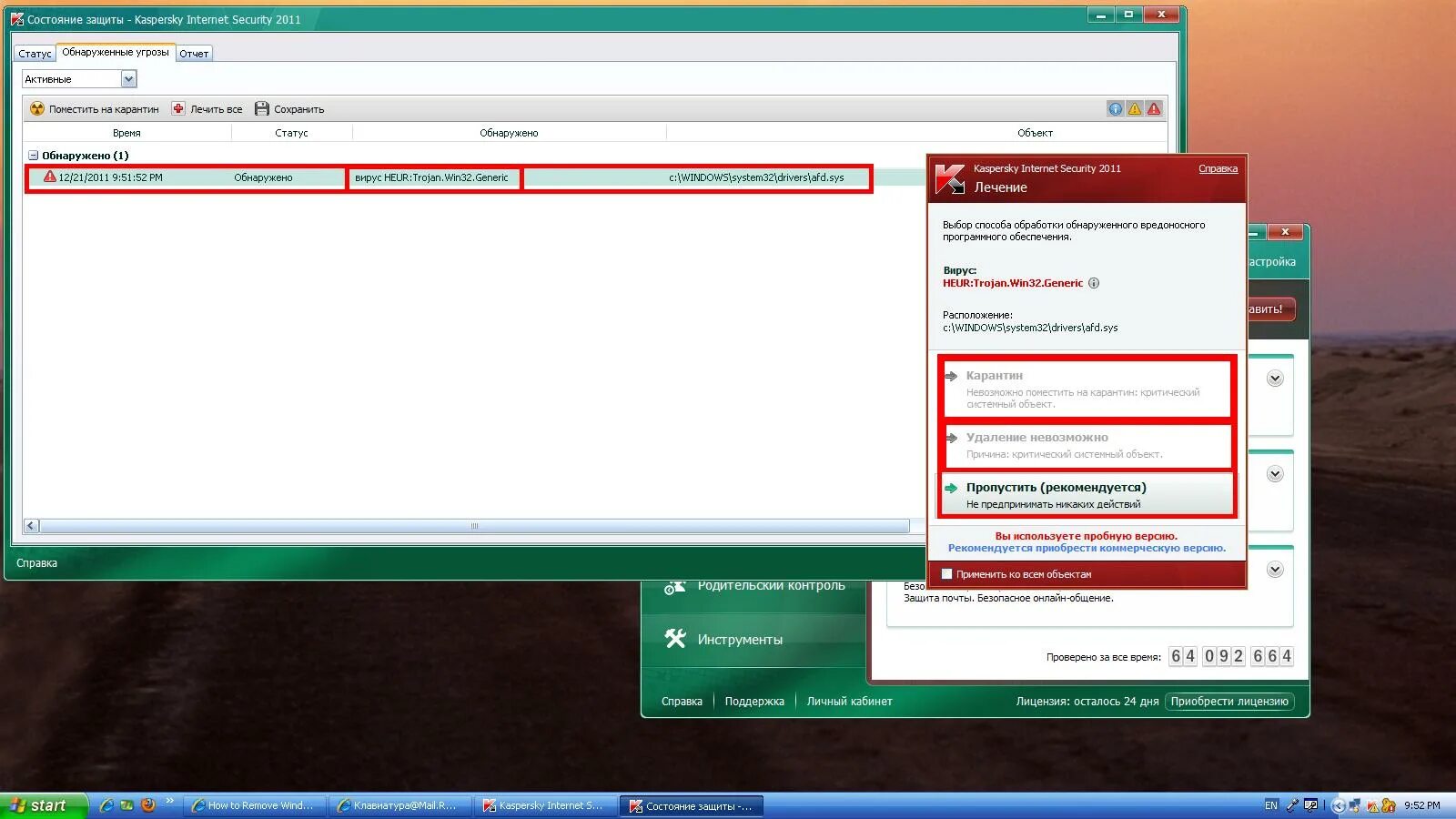
Task: Switch to Kaspersky Internet S... taskbar window
Action: [546, 805]
